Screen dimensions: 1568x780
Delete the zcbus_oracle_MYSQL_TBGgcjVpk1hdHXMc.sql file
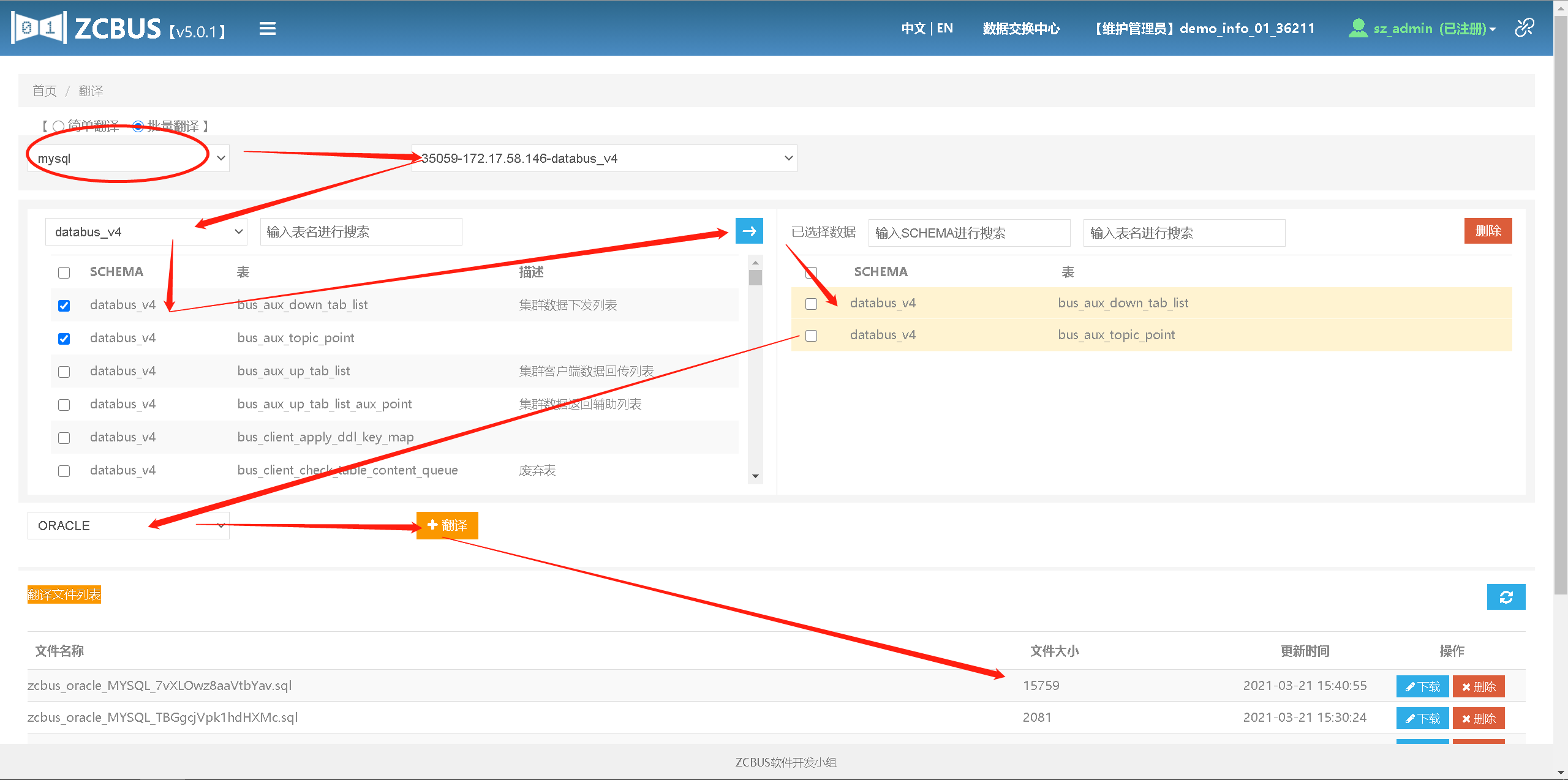tap(1478, 718)
